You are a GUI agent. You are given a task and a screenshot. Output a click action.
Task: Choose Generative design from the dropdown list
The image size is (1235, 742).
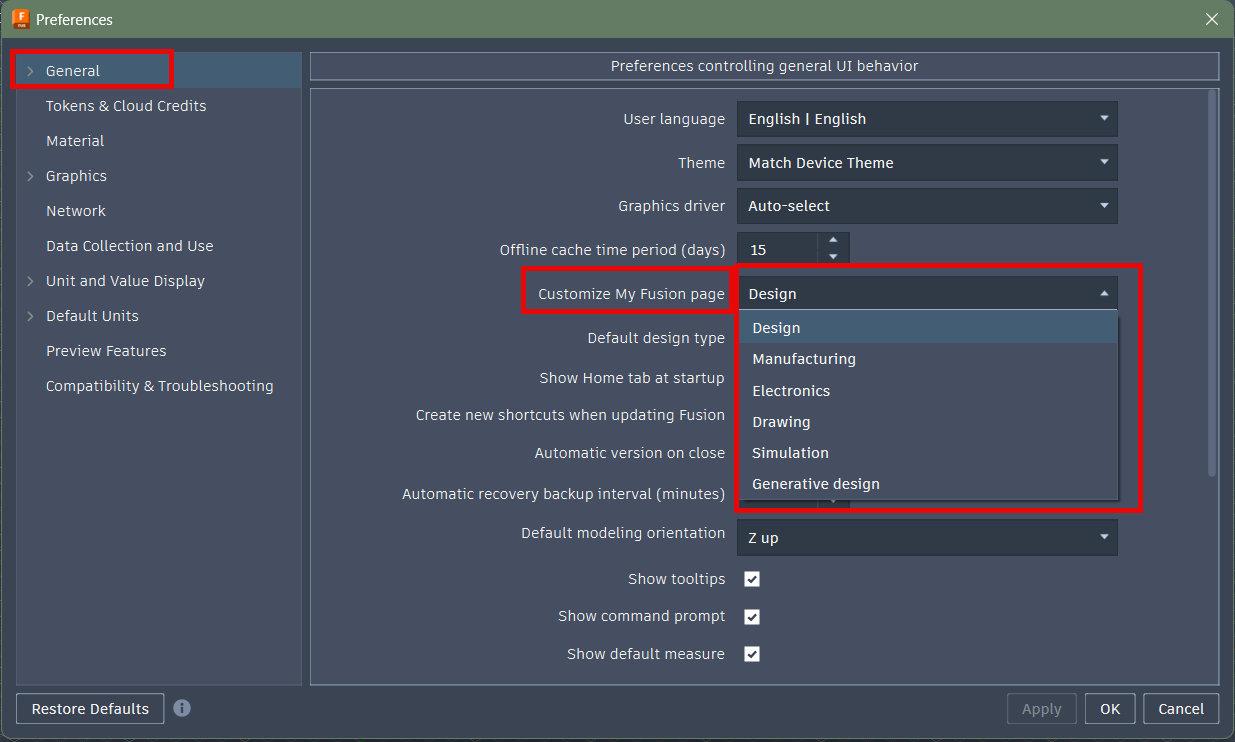point(928,484)
